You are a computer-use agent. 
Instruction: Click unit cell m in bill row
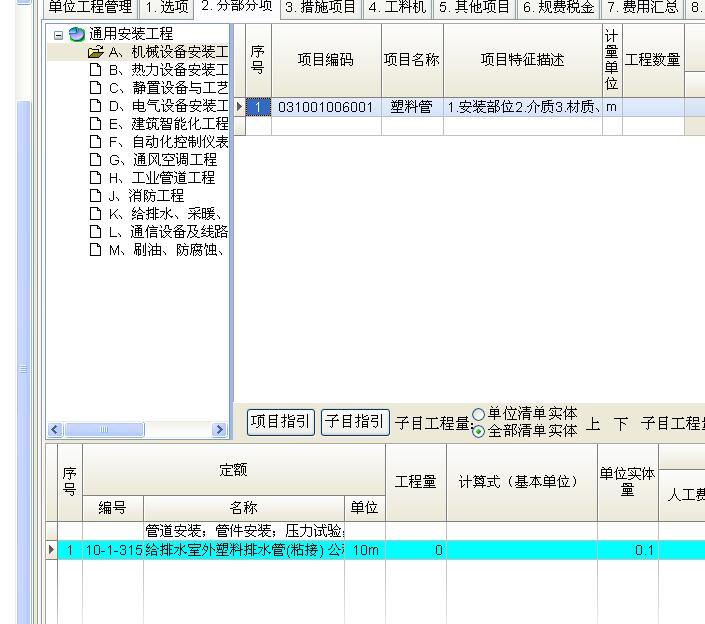tap(612, 107)
